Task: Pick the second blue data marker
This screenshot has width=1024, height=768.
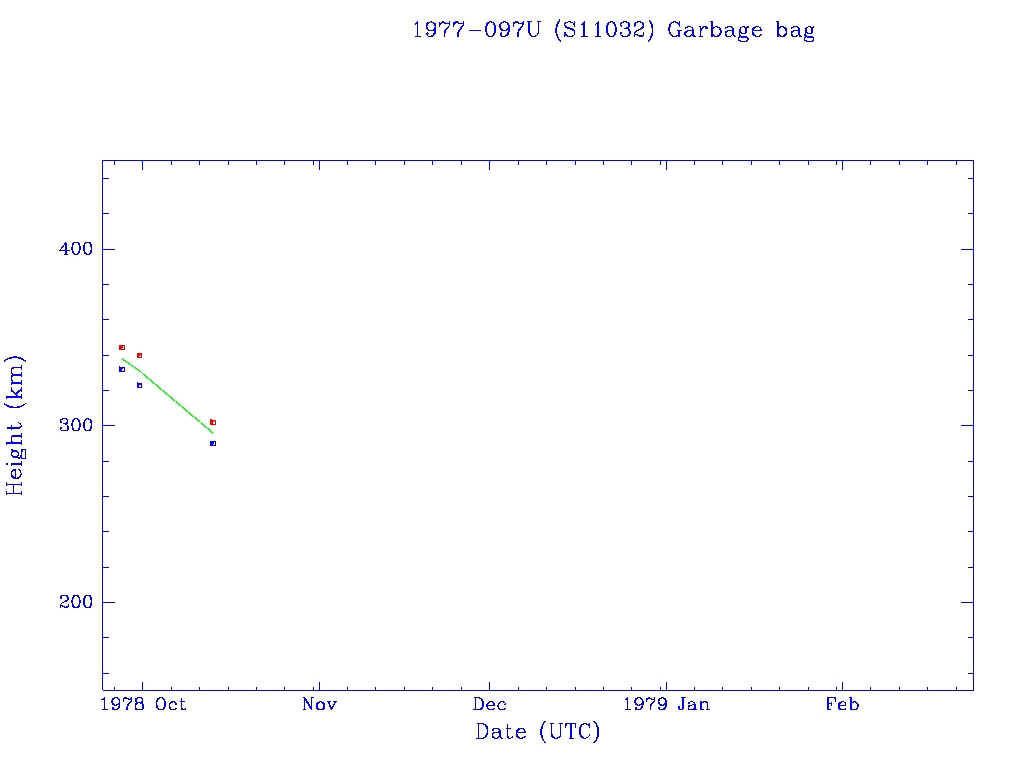Action: [139, 385]
